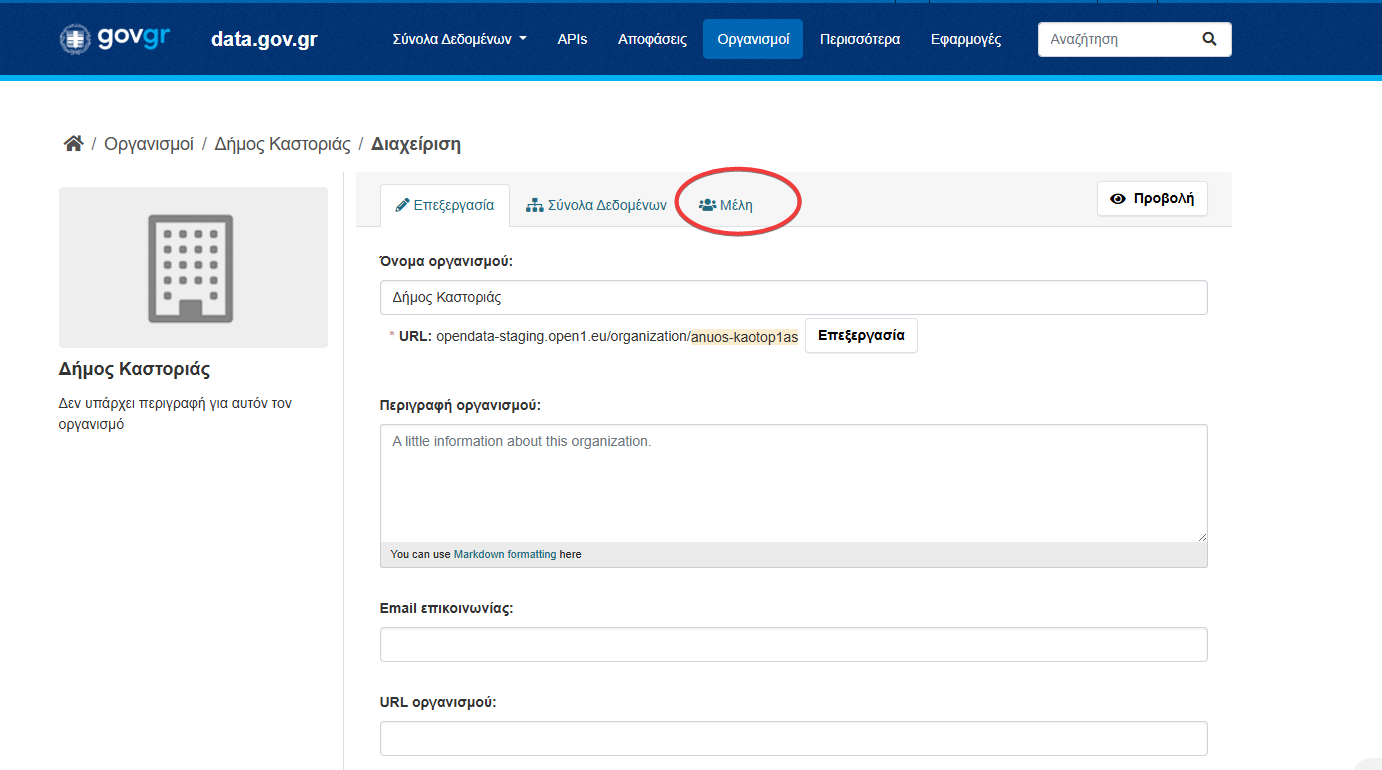
Task: Click the organization building placeholder image
Action: [193, 267]
